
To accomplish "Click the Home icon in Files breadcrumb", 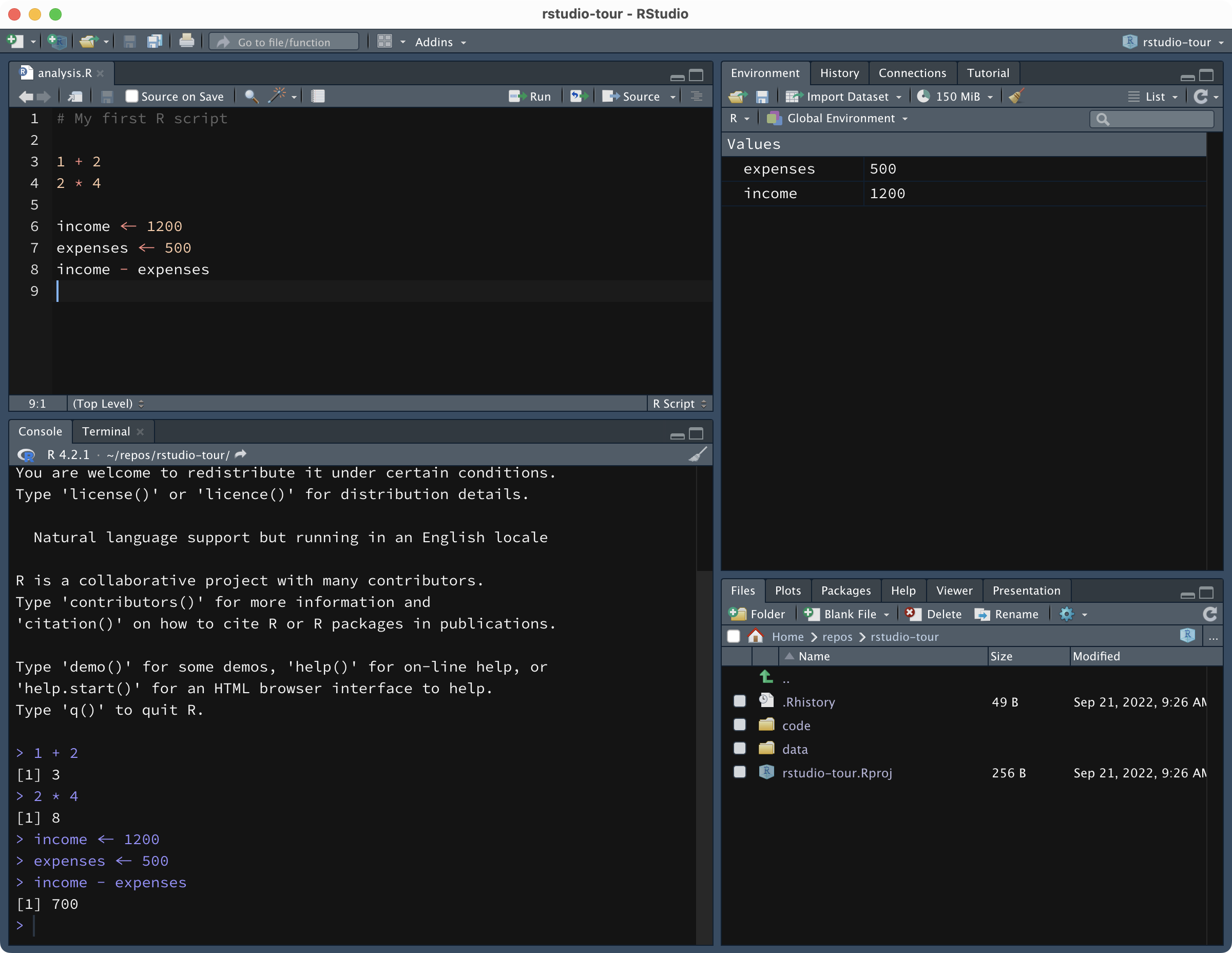I will [755, 637].
